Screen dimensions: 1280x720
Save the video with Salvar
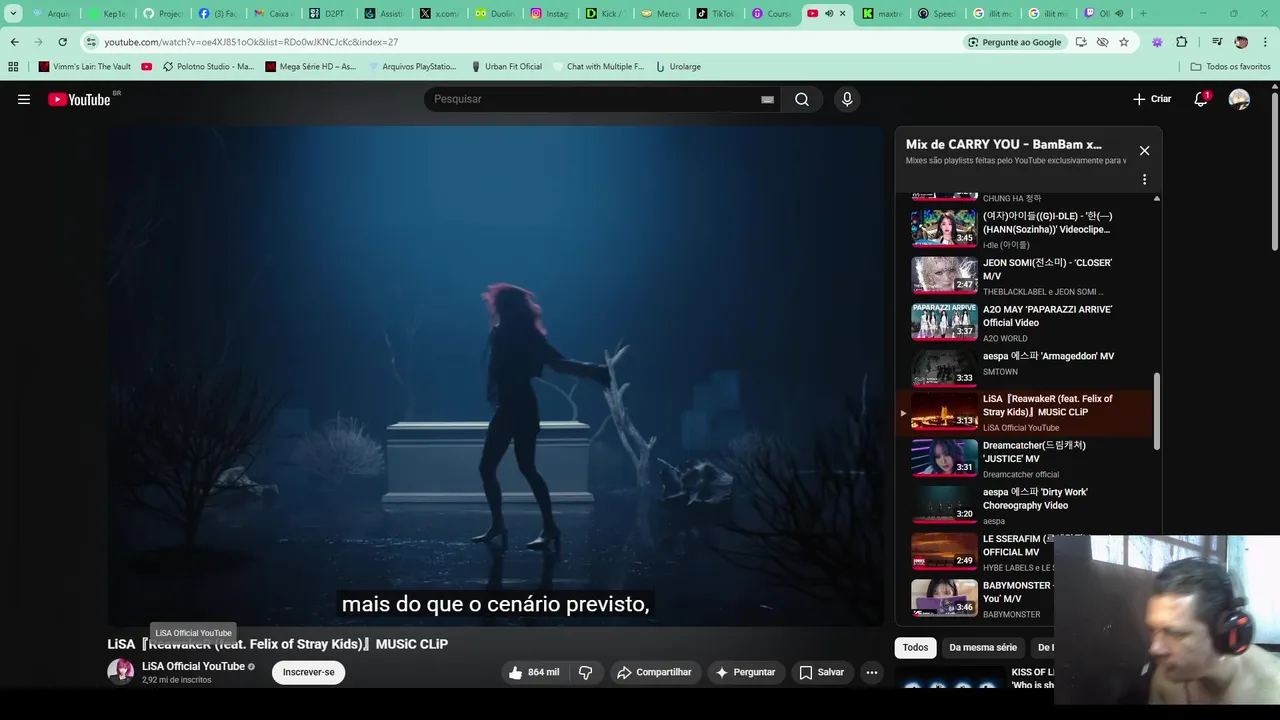click(821, 672)
